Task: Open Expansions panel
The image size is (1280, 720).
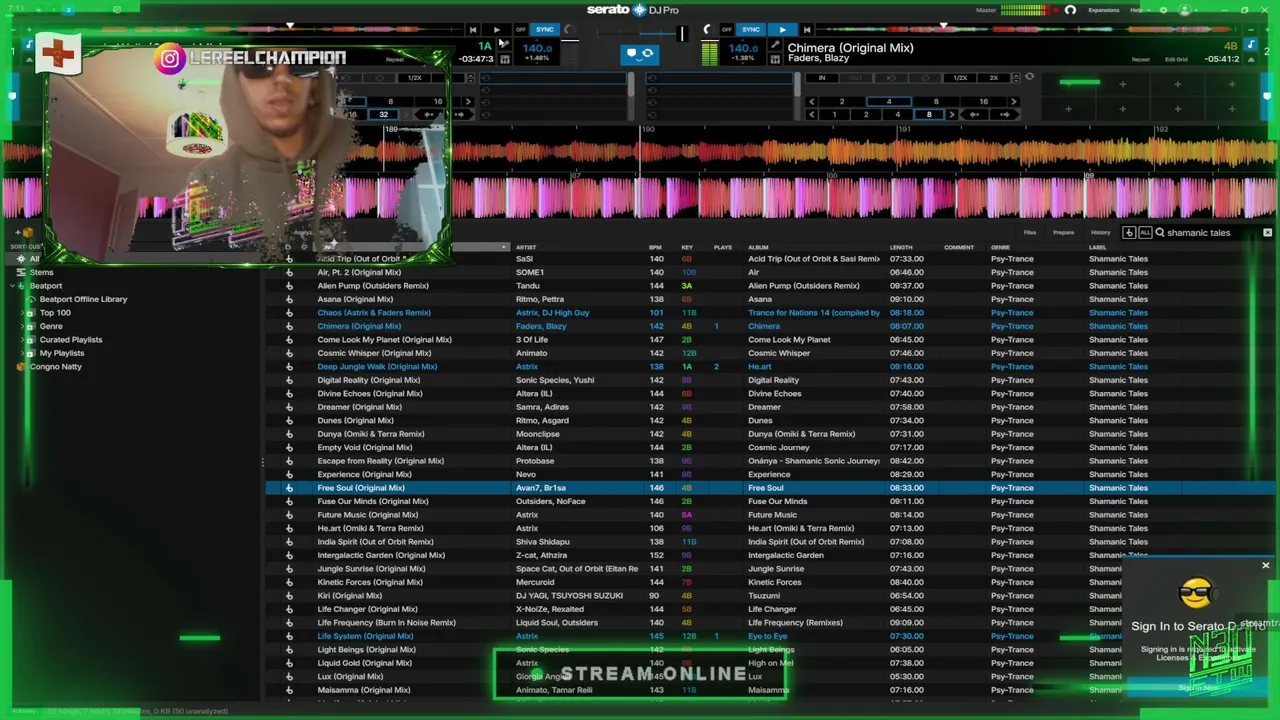Action: tap(1103, 10)
